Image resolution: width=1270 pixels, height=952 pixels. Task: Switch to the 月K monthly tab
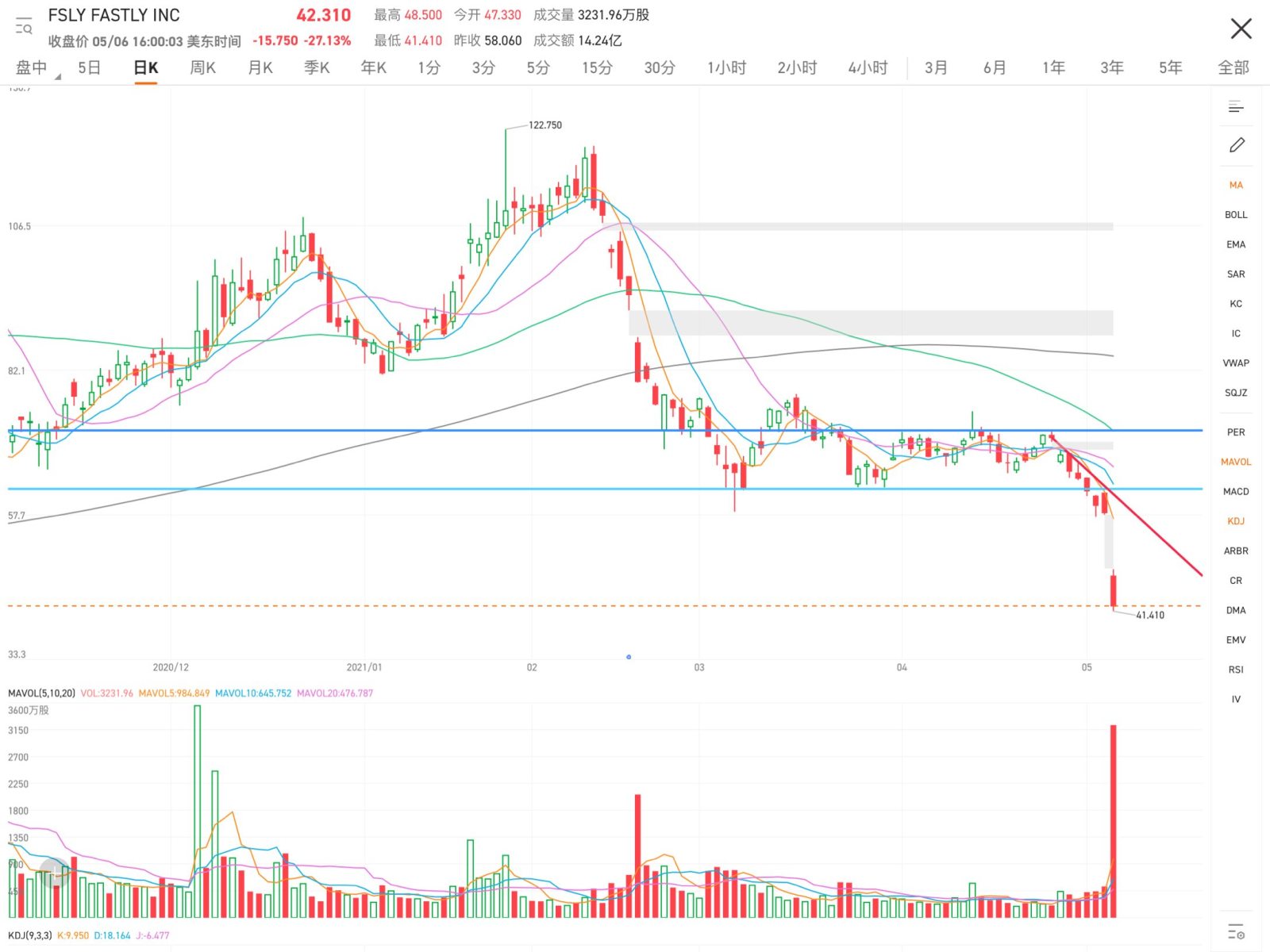click(260, 68)
